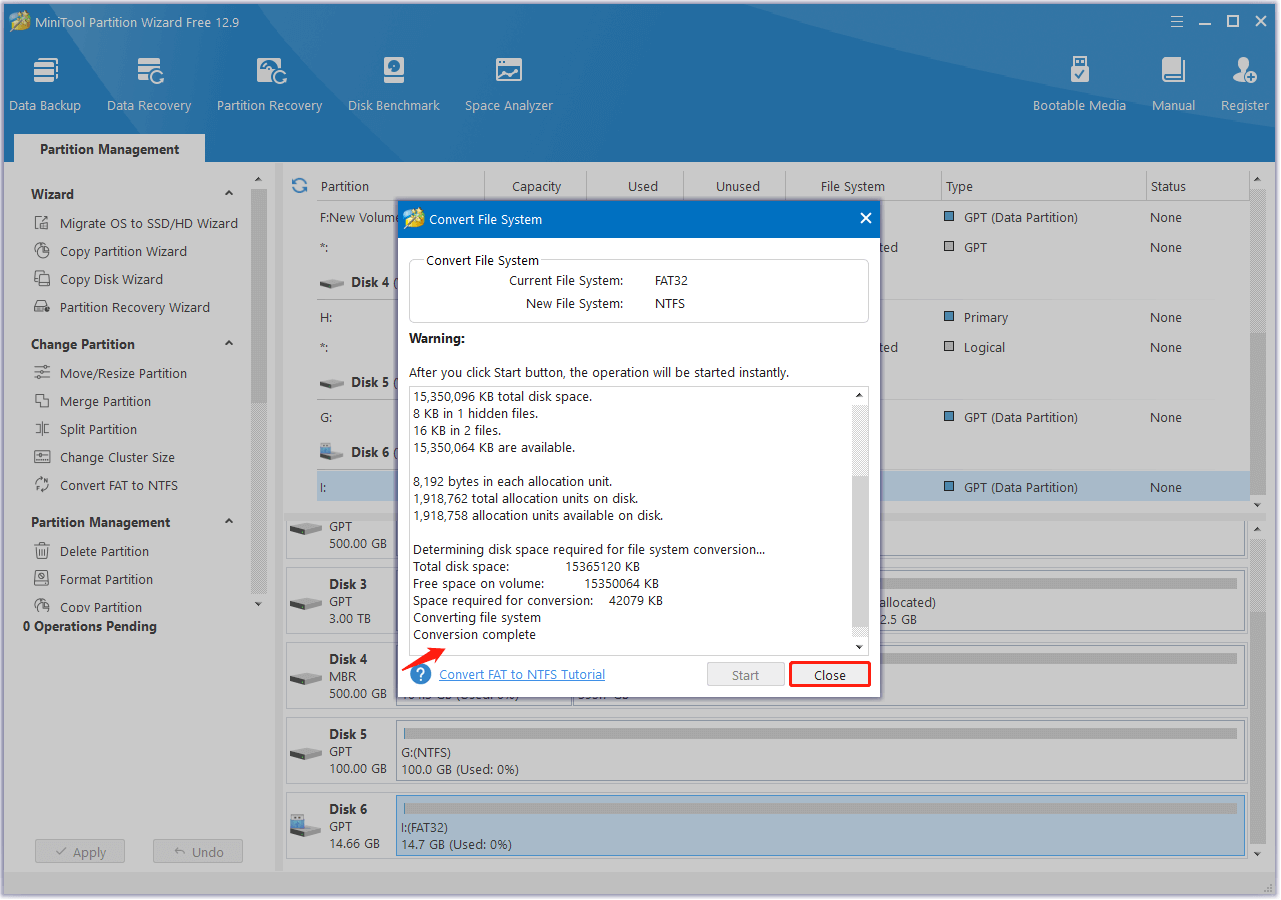Start the Disk Benchmark tool
Screen dimensions: 1281x900
tap(394, 85)
